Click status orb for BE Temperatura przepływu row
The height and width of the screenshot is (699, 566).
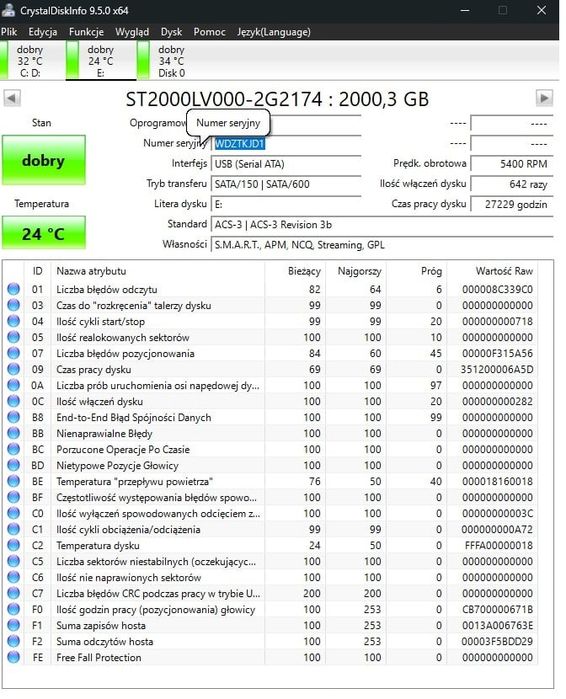14,481
